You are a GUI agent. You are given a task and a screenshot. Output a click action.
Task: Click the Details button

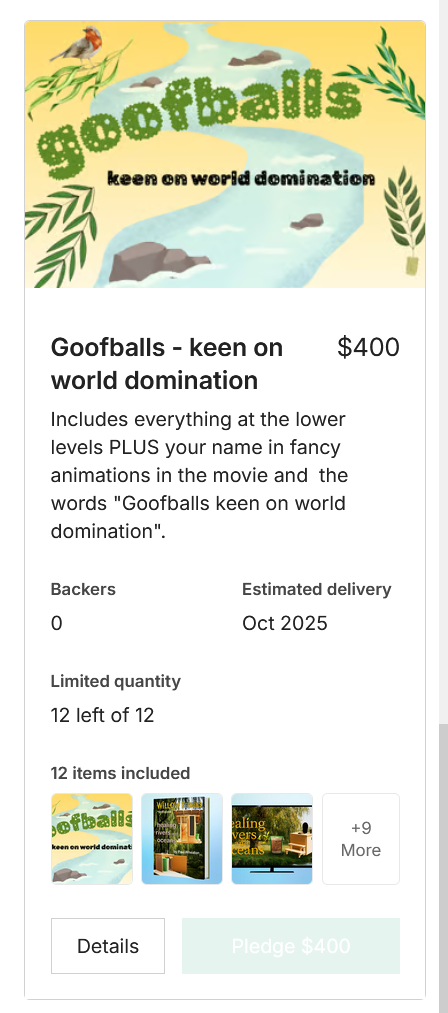click(108, 946)
